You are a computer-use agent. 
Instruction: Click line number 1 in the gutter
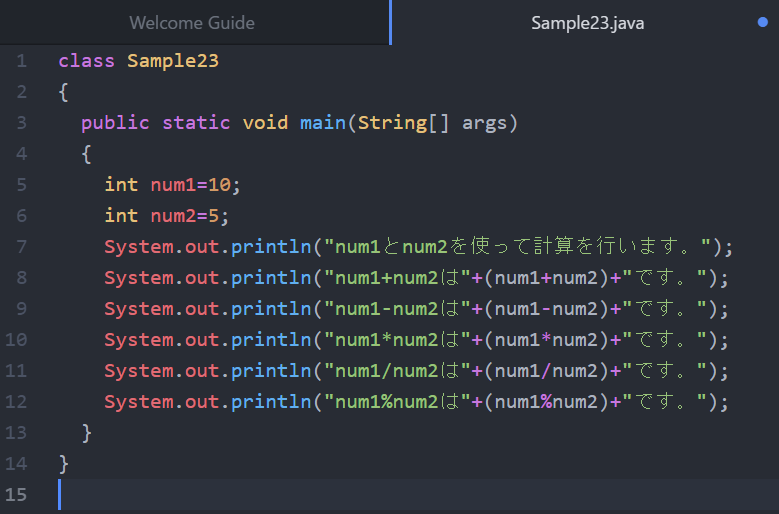(x=21, y=61)
